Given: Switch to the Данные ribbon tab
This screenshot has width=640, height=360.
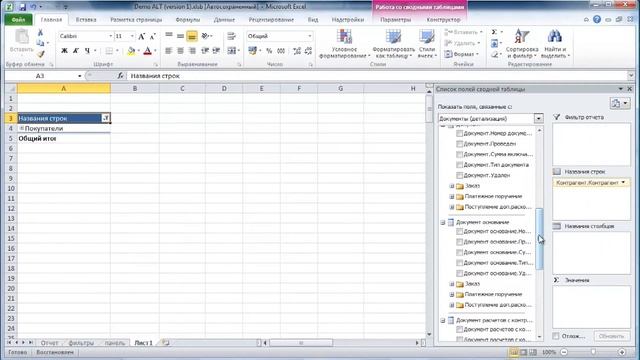Looking at the screenshot, I should pos(224,20).
